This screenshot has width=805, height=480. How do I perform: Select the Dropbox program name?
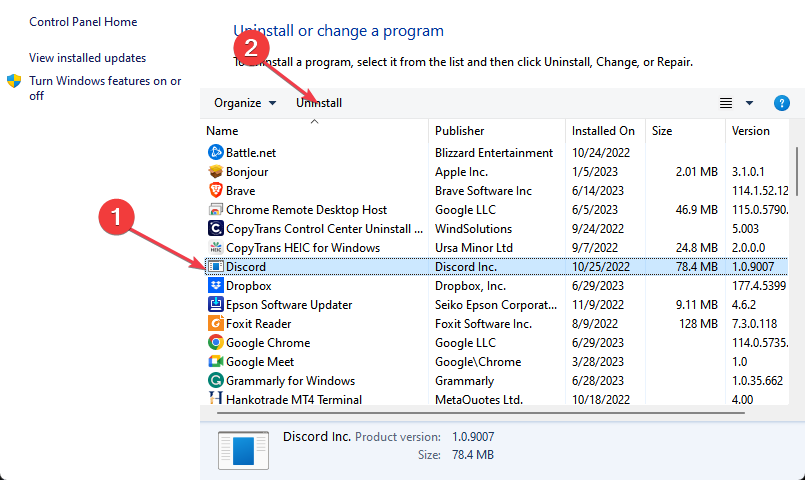tap(248, 285)
